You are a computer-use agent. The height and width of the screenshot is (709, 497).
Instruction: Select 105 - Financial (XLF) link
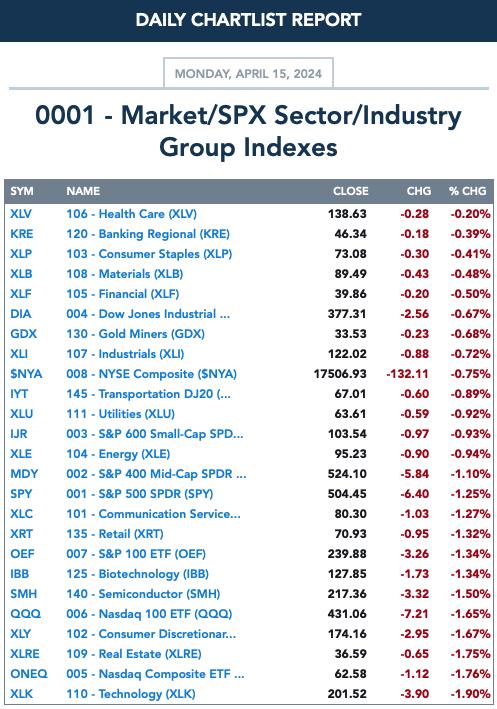coord(123,294)
